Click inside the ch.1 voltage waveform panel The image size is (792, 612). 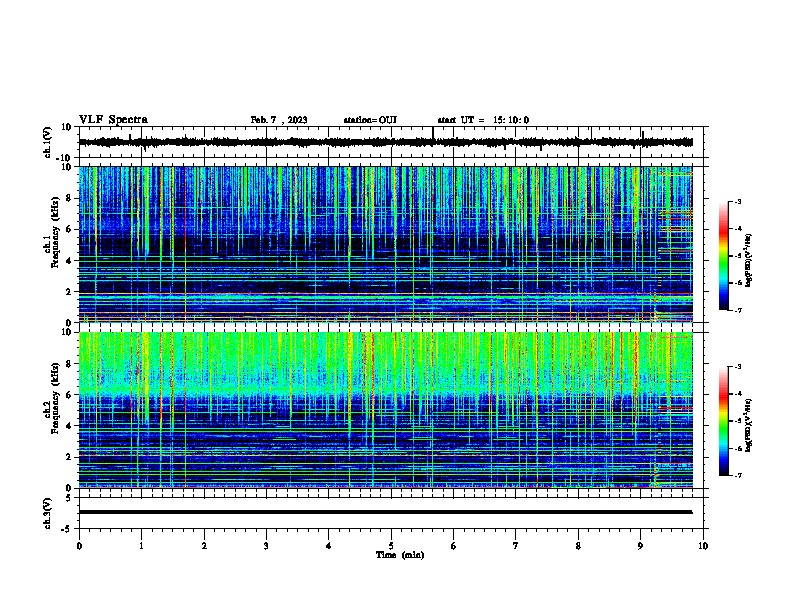(391, 142)
